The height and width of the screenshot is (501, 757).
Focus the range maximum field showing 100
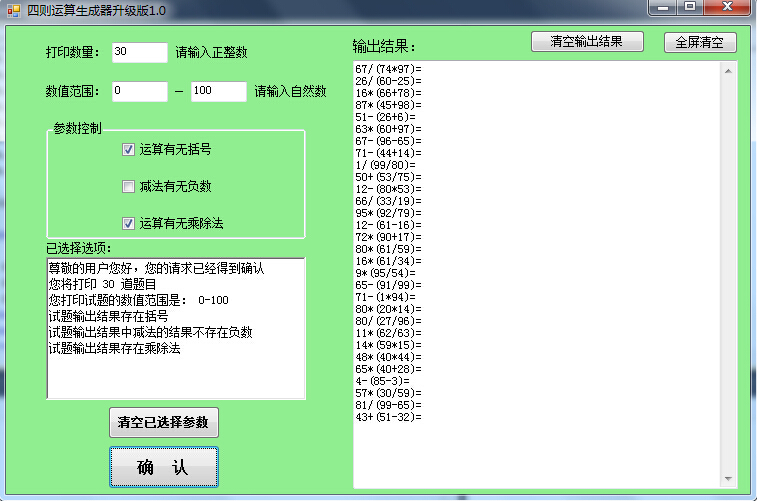pyautogui.click(x=219, y=91)
